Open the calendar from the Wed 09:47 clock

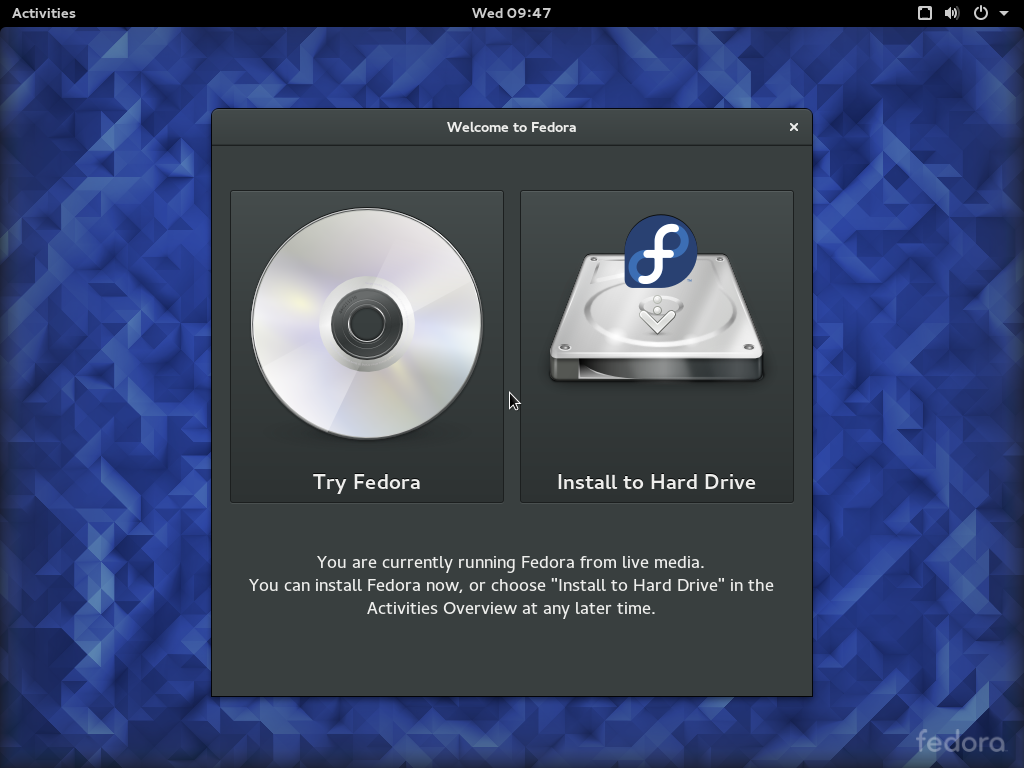[511, 13]
